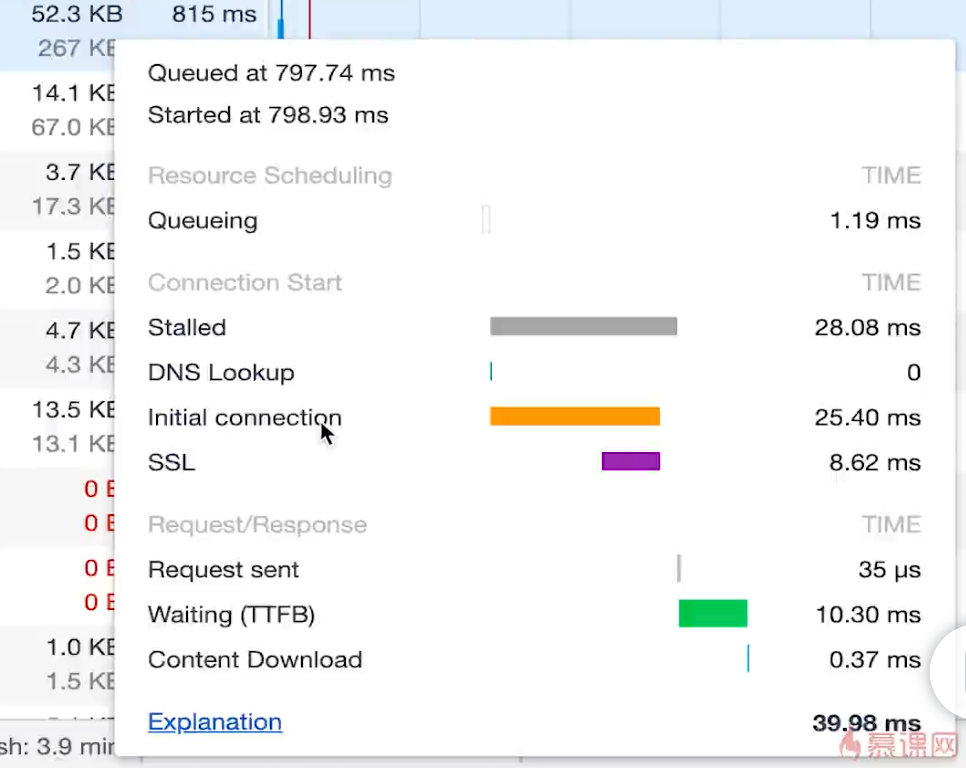Click the '52.3 KB' size cell
This screenshot has height=768, width=966.
tap(77, 14)
